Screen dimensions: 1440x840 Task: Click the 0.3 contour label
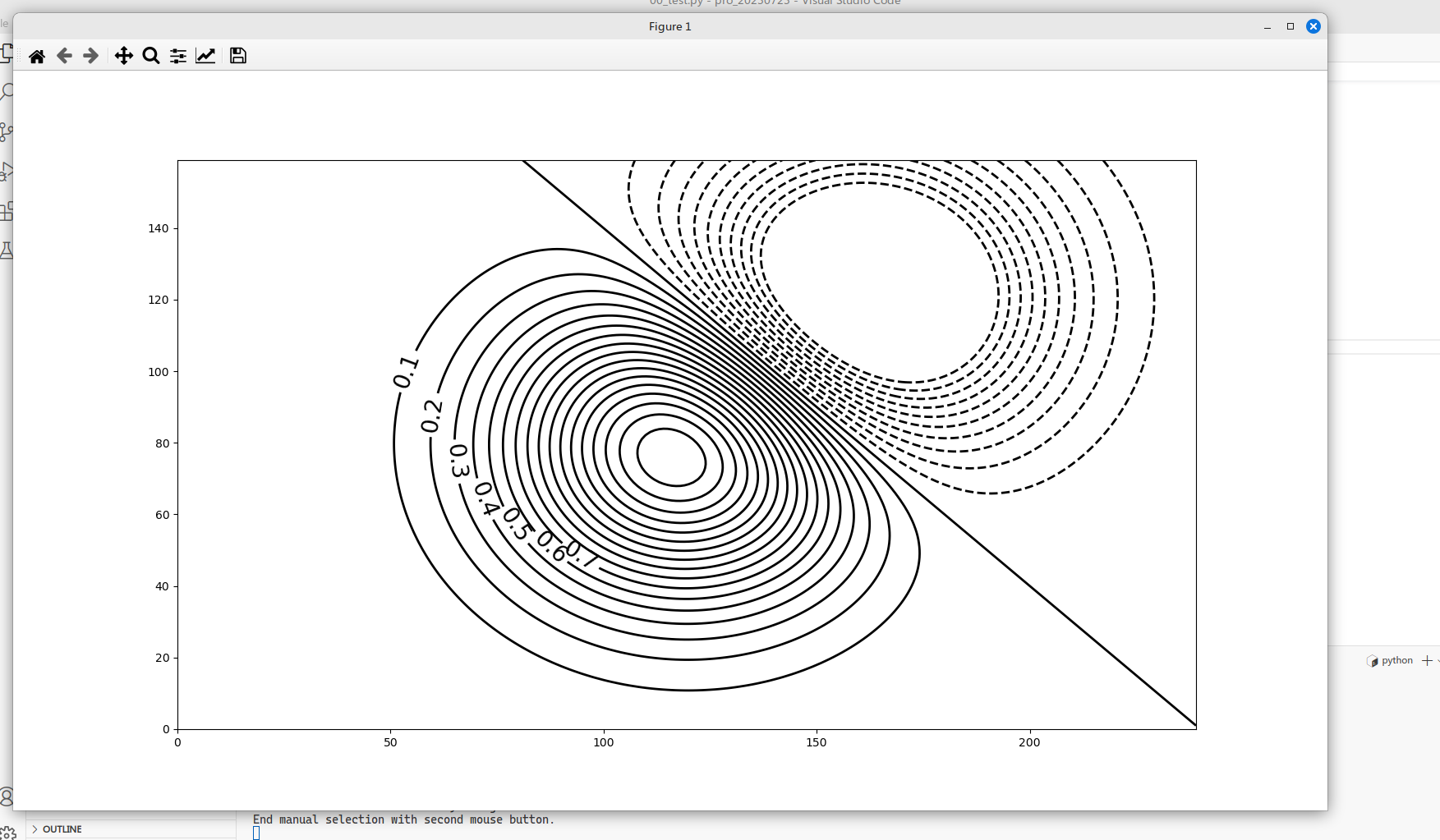pyautogui.click(x=459, y=460)
